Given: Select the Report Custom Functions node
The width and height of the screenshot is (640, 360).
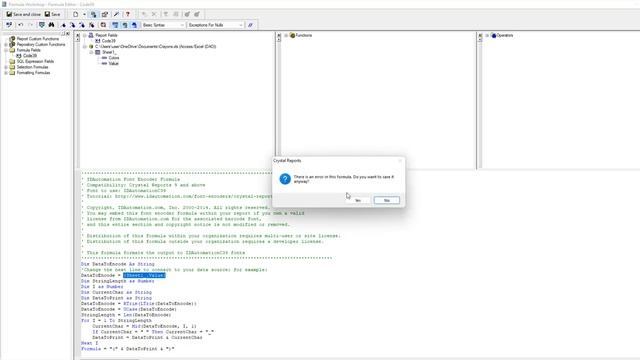Looking at the screenshot, I should click(x=38, y=39).
